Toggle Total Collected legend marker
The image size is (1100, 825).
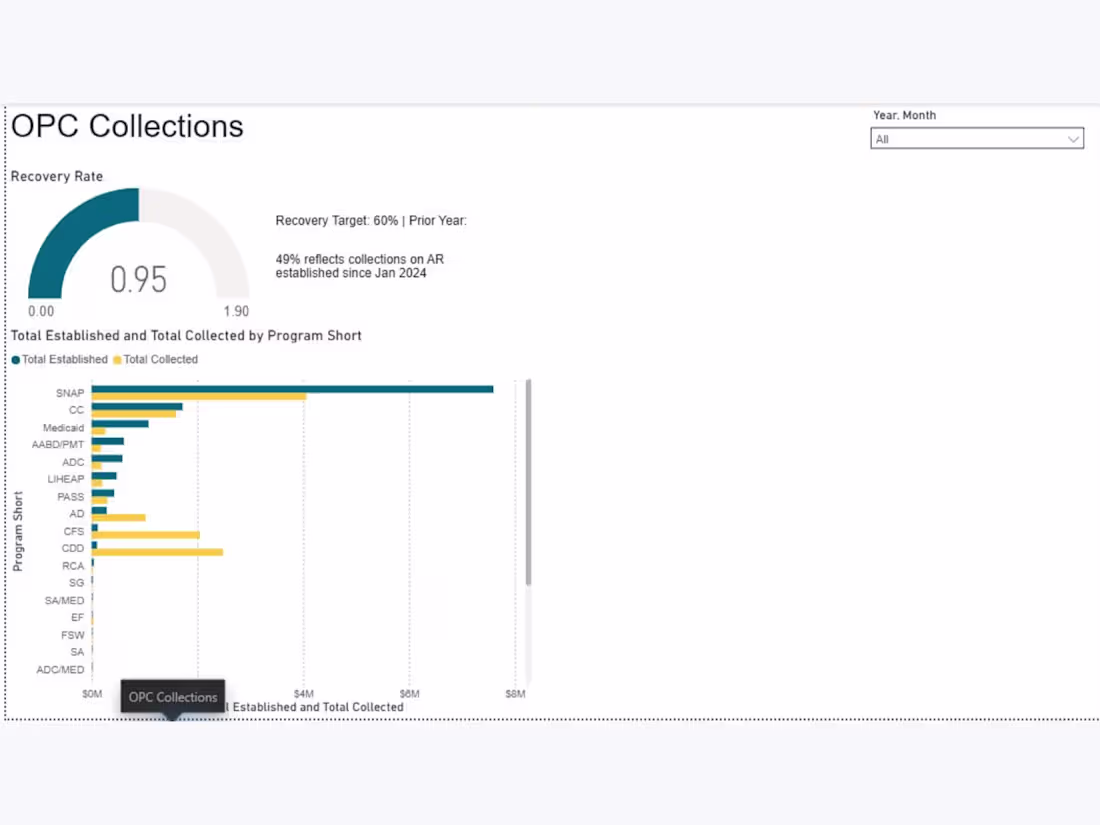[x=117, y=360]
